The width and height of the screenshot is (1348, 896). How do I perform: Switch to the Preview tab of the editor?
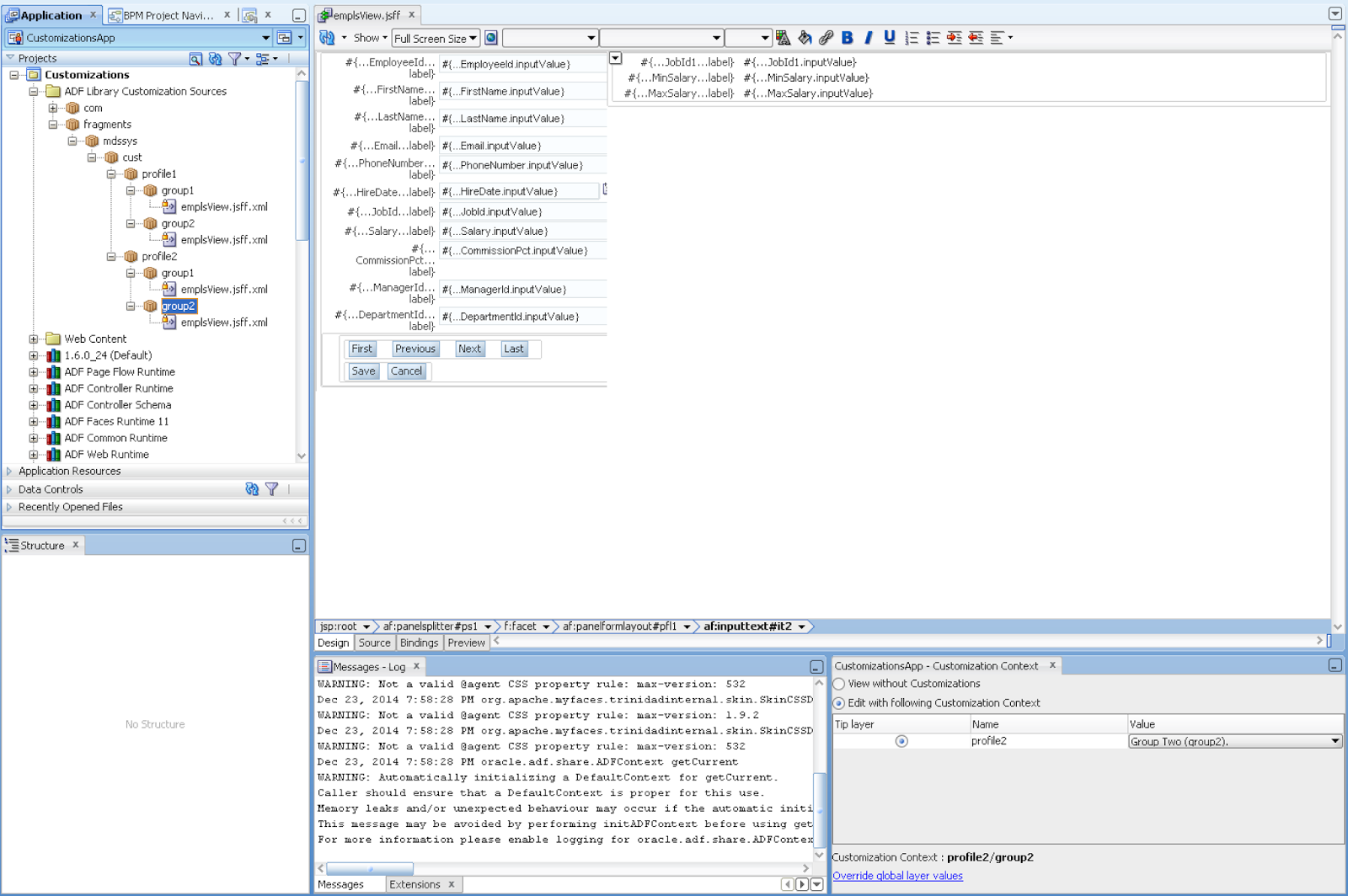point(466,643)
